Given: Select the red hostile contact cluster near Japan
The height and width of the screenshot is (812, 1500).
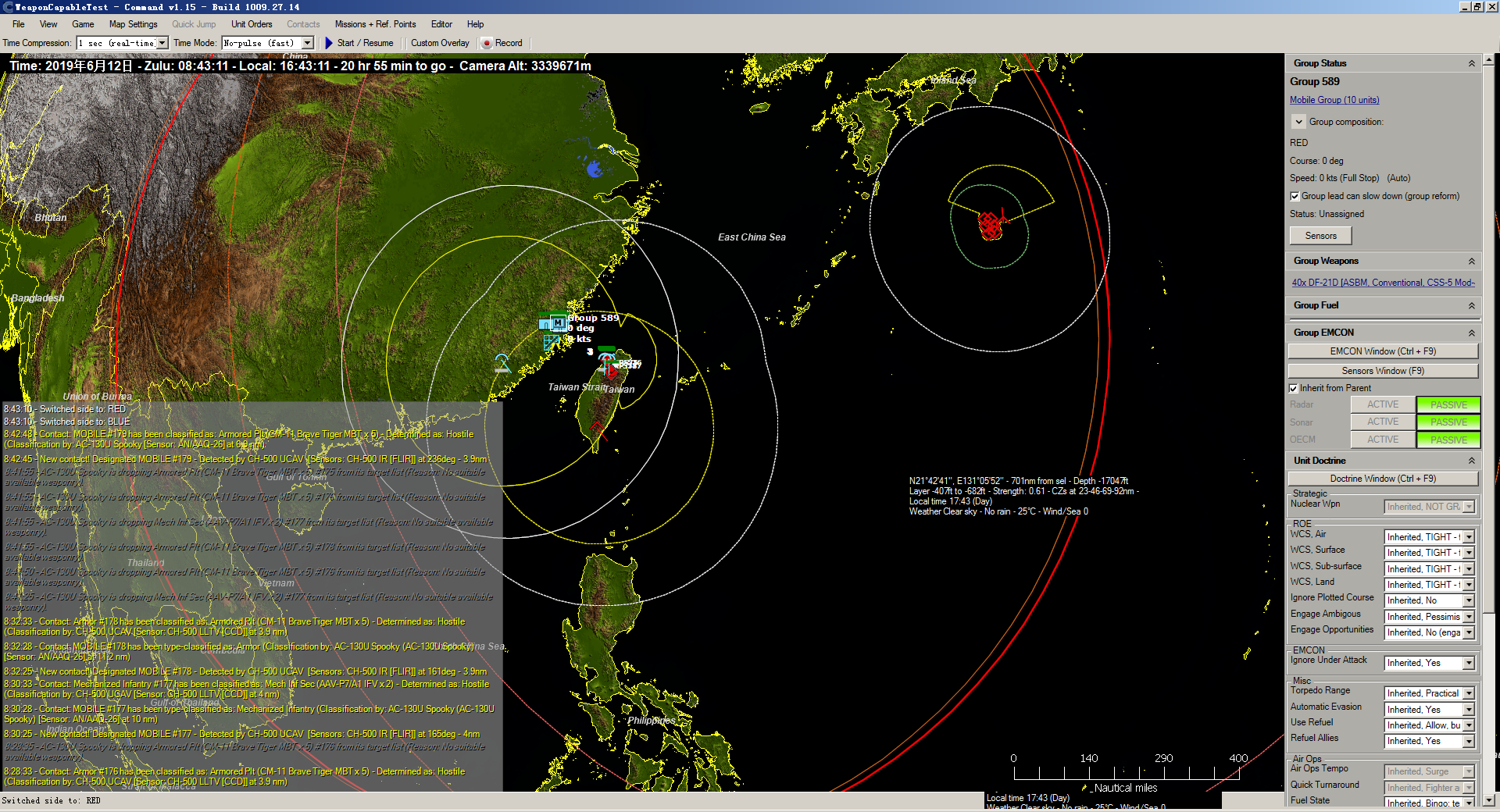Looking at the screenshot, I should pyautogui.click(x=991, y=226).
